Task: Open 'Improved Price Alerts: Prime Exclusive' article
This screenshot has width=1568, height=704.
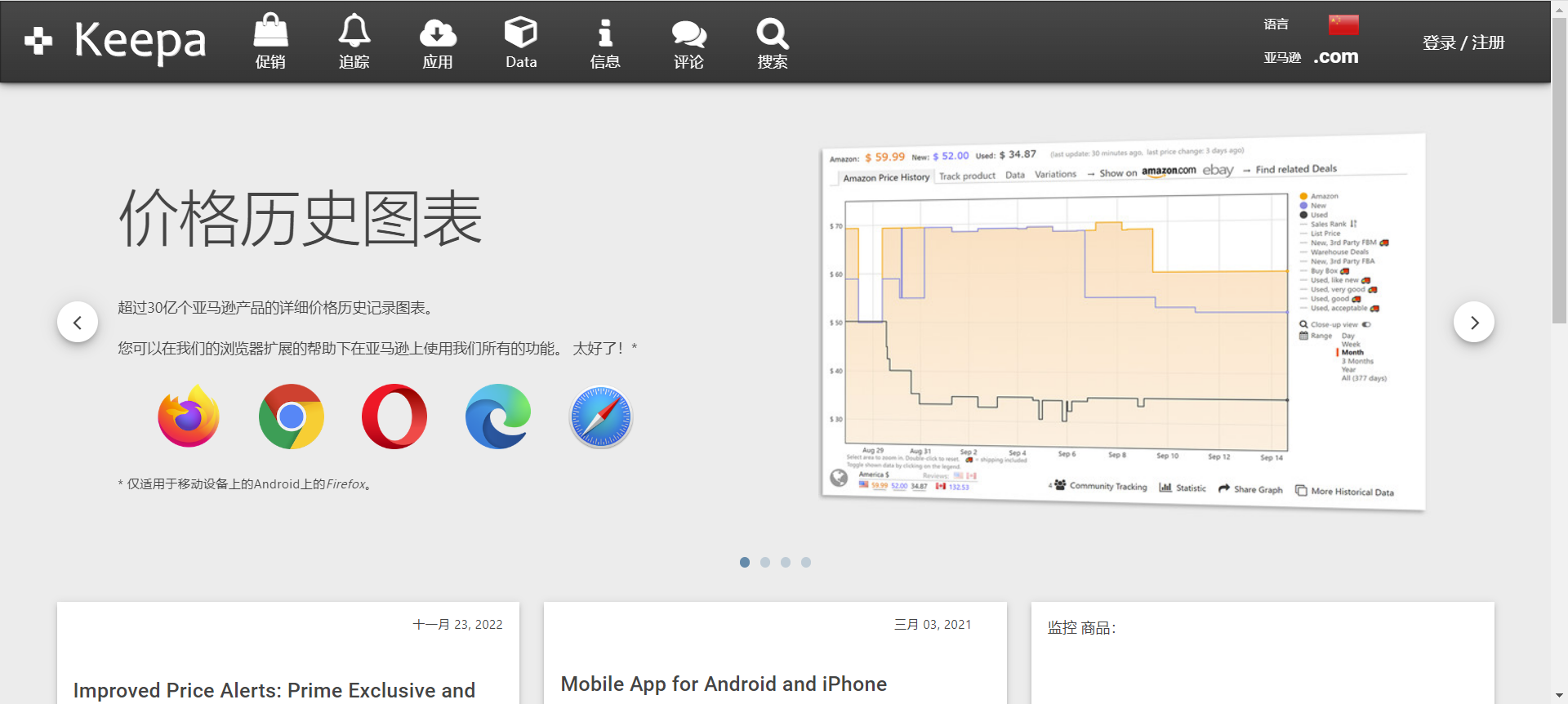Action: (274, 690)
